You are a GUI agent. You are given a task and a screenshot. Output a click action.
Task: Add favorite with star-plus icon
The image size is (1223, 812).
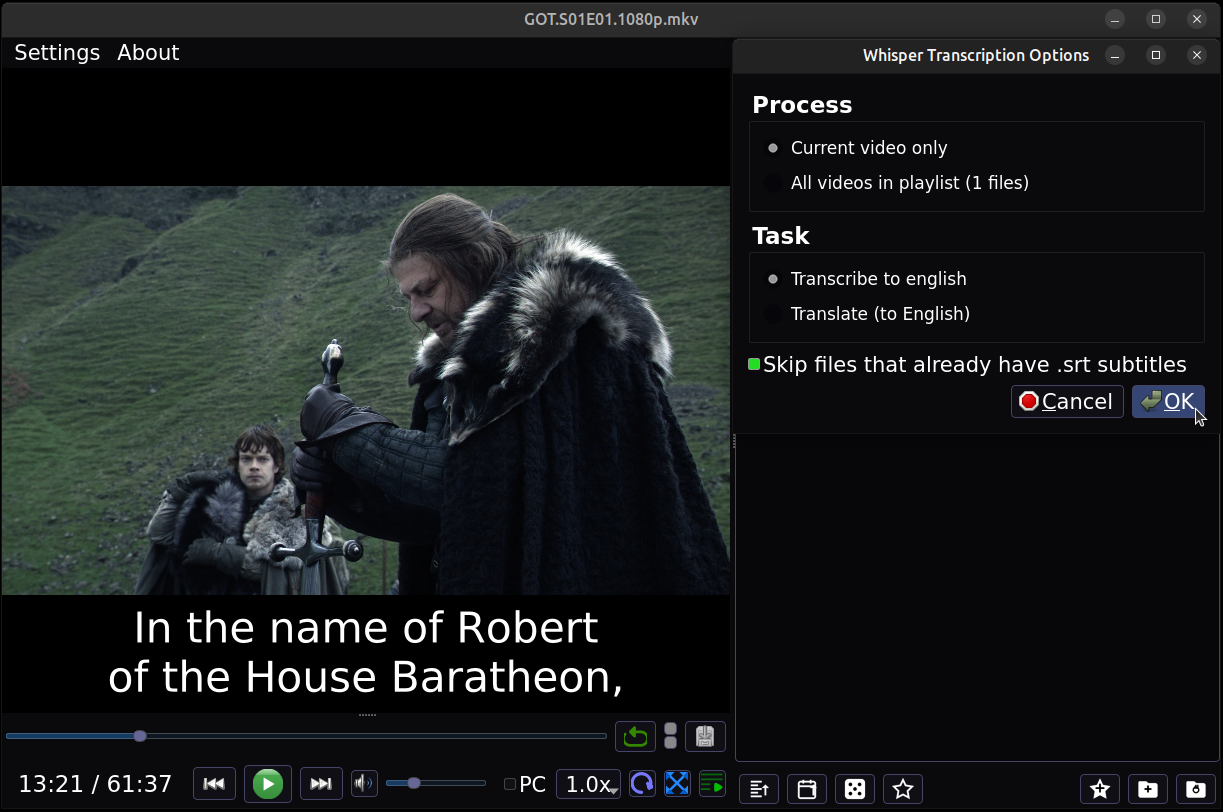(x=1100, y=789)
